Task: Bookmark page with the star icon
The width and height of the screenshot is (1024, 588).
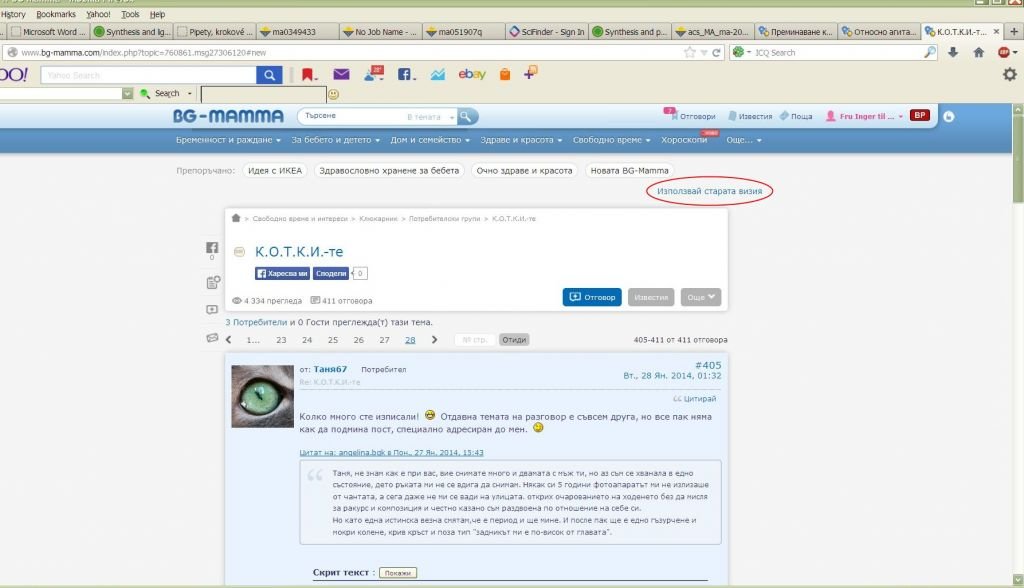Action: pyautogui.click(x=690, y=52)
